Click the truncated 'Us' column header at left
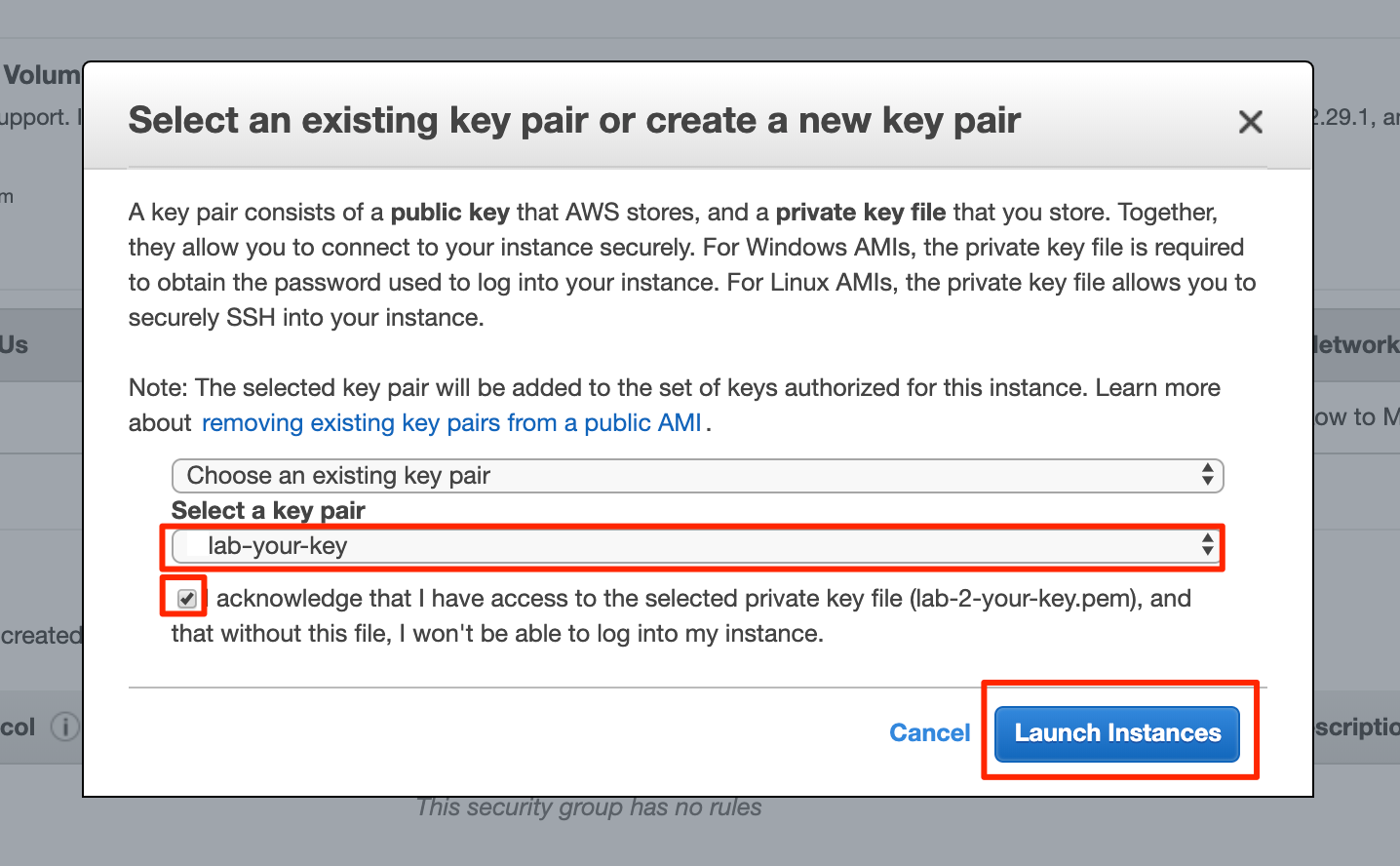The image size is (1400, 866). (x=14, y=344)
